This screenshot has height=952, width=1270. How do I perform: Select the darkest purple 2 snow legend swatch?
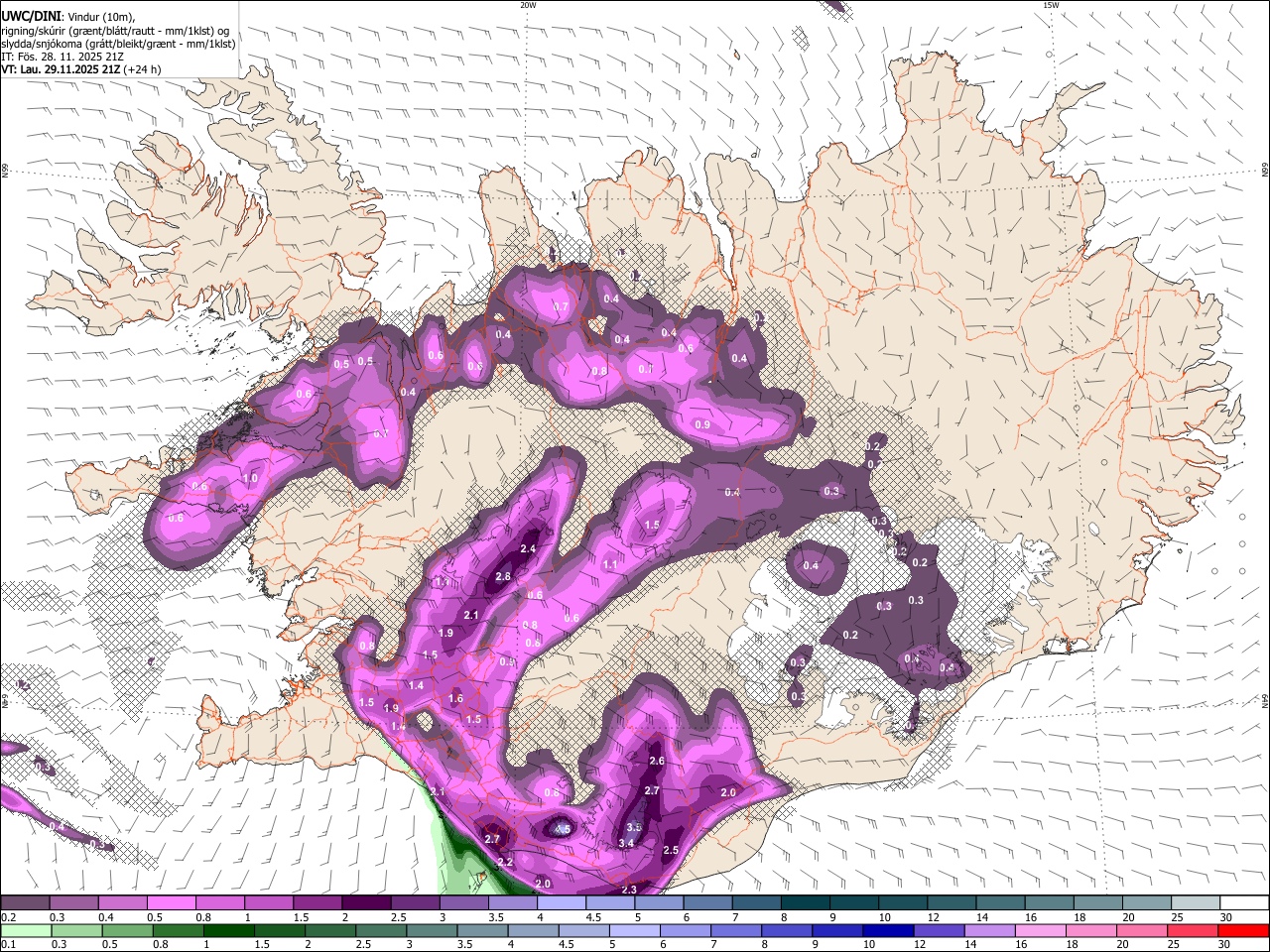click(x=366, y=903)
